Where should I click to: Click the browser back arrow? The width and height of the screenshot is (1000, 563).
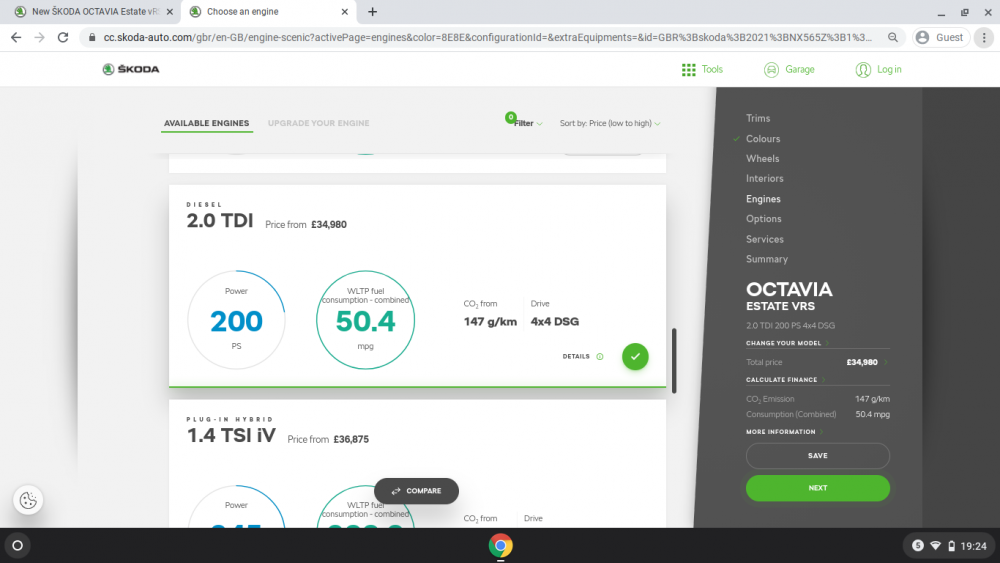coord(16,38)
